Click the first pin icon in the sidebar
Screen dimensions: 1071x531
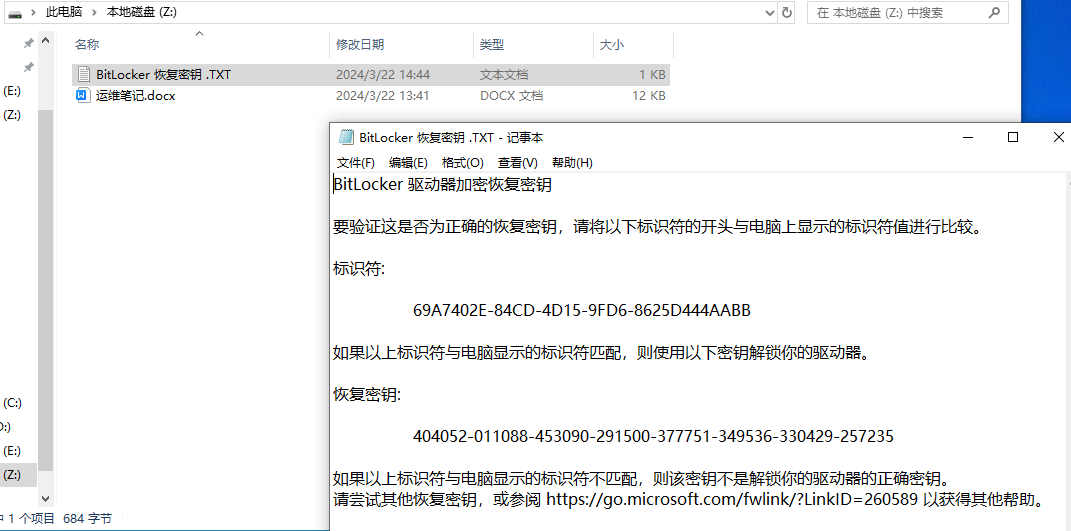coord(28,44)
